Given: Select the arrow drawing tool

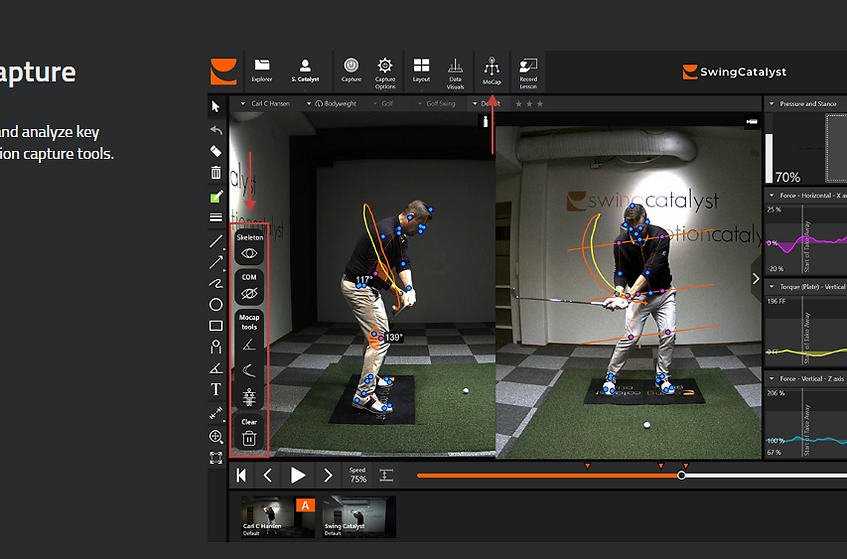Looking at the screenshot, I should (x=216, y=262).
